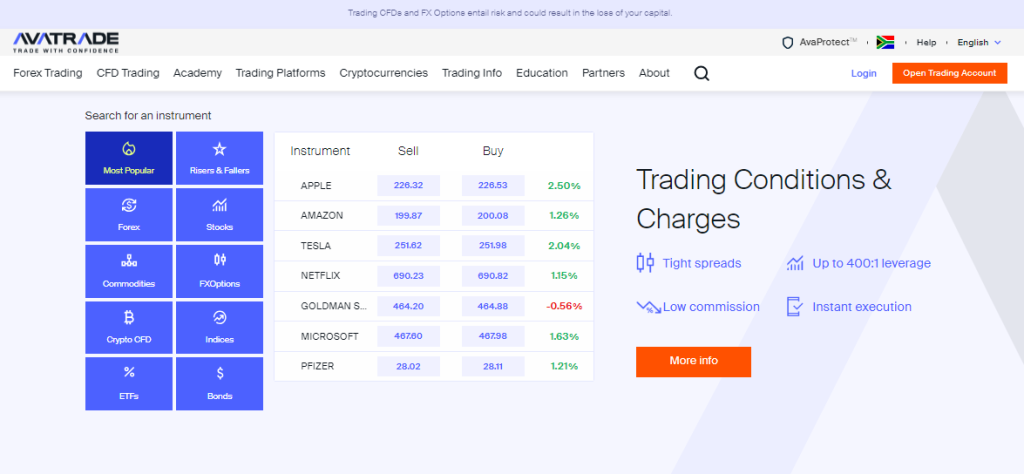
Task: Click NETFLIX buy price 690.82
Action: 492,276
